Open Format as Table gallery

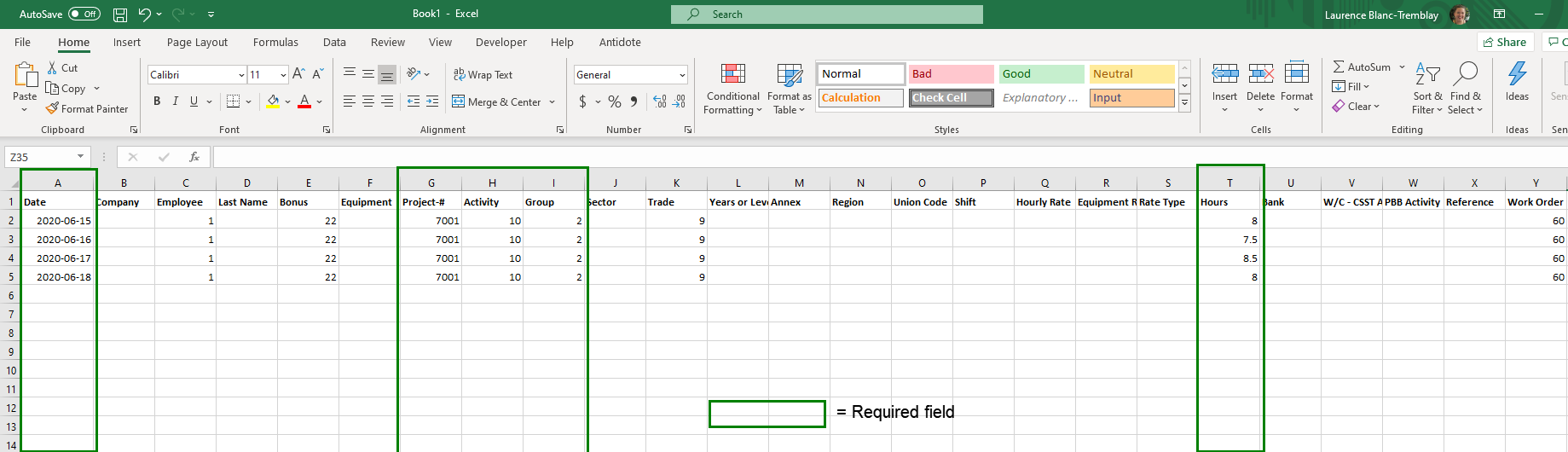(790, 88)
